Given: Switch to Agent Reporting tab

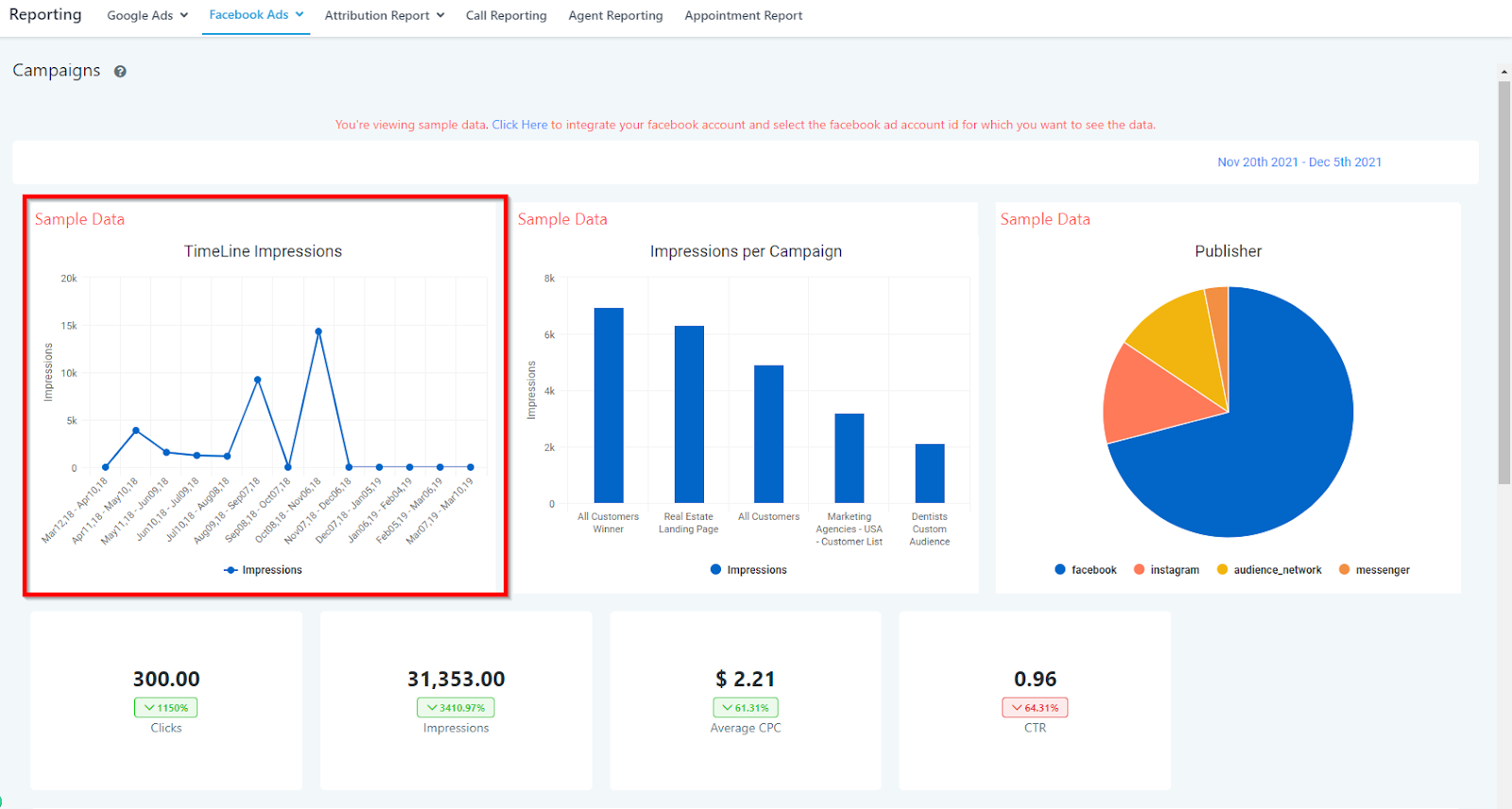Looking at the screenshot, I should click(615, 15).
